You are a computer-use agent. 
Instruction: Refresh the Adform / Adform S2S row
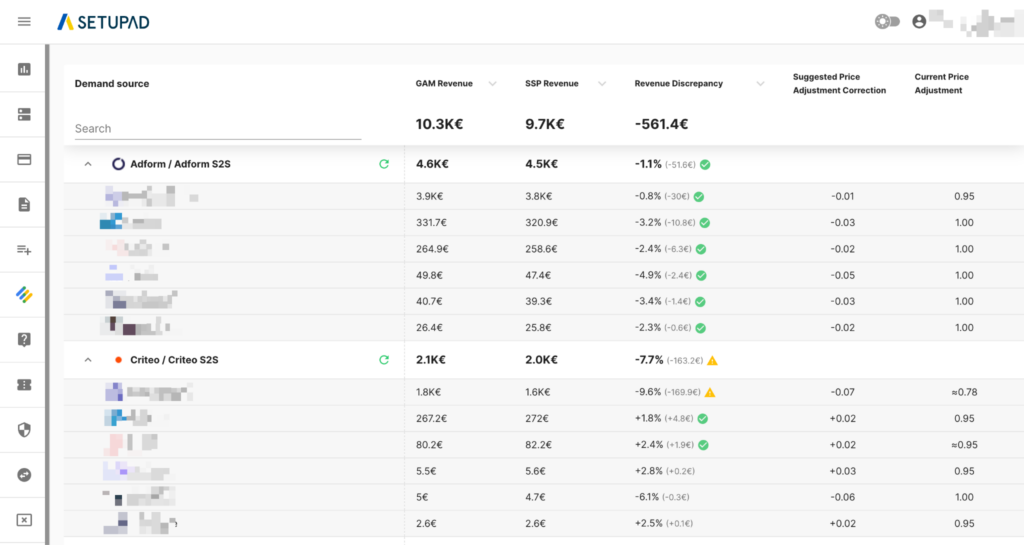(384, 164)
